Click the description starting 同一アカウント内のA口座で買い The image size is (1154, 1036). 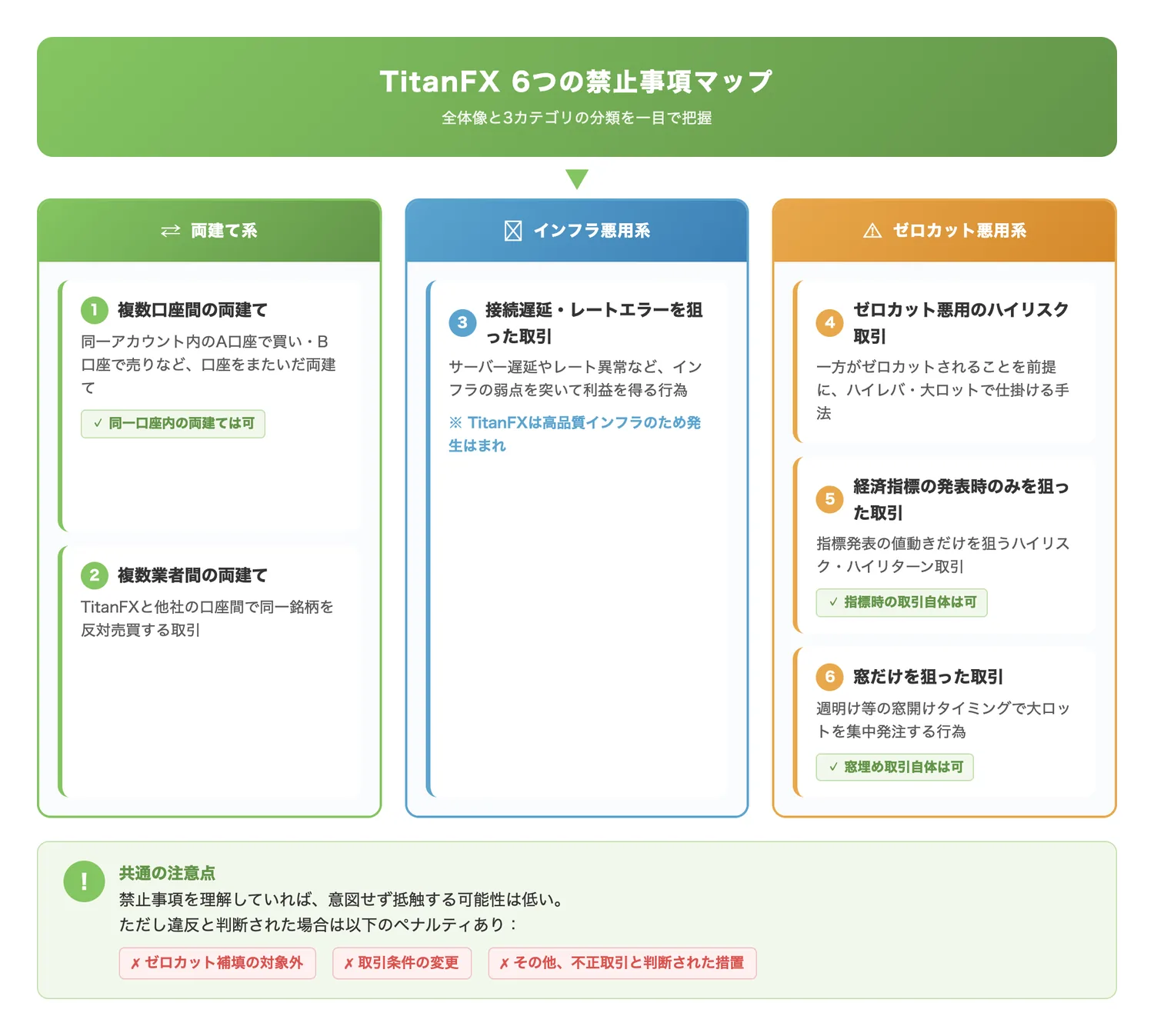click(208, 365)
